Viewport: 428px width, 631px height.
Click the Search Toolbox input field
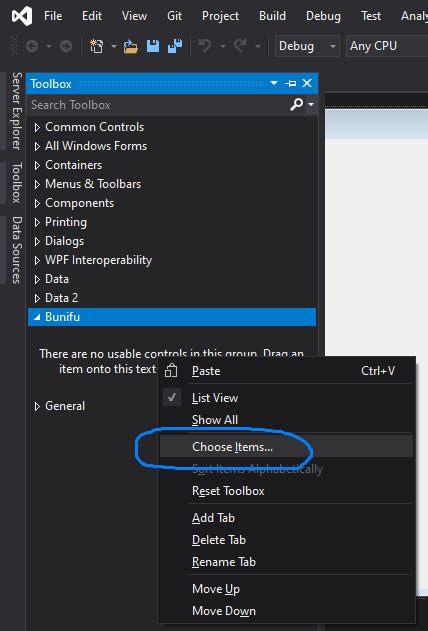coord(159,105)
